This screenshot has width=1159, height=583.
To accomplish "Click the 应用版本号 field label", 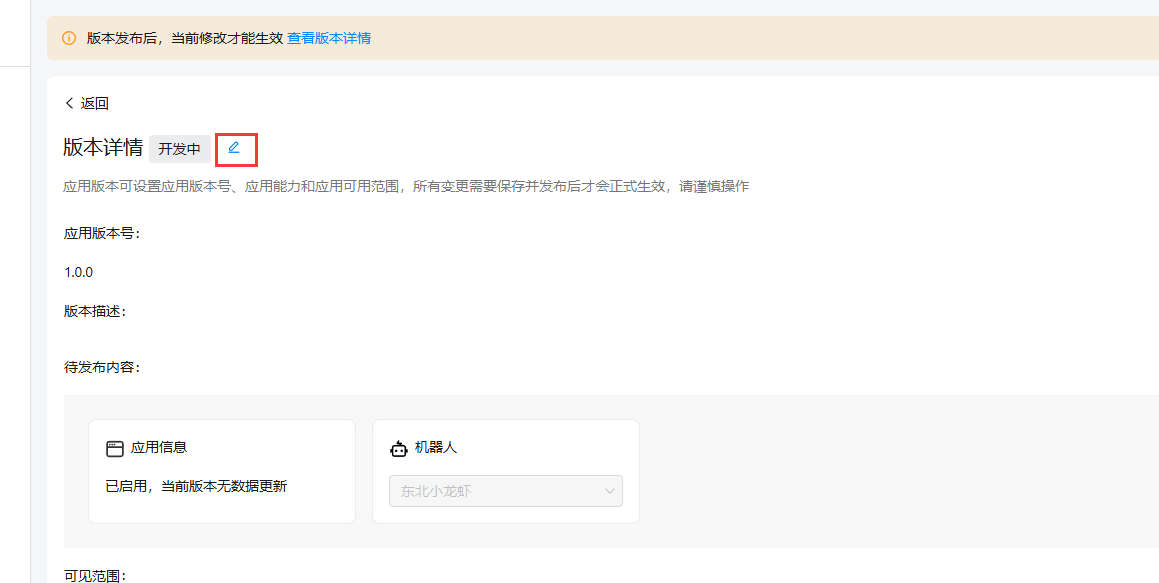I will pyautogui.click(x=103, y=233).
